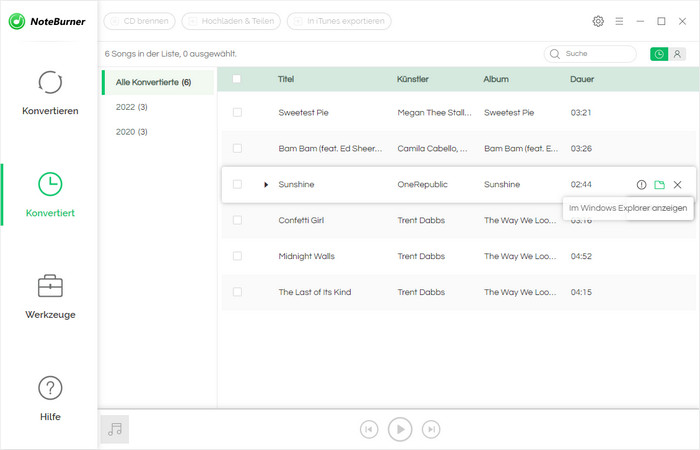Click the duration 04:52 of Midnight Walls
This screenshot has width=700, height=450.
coord(581,256)
